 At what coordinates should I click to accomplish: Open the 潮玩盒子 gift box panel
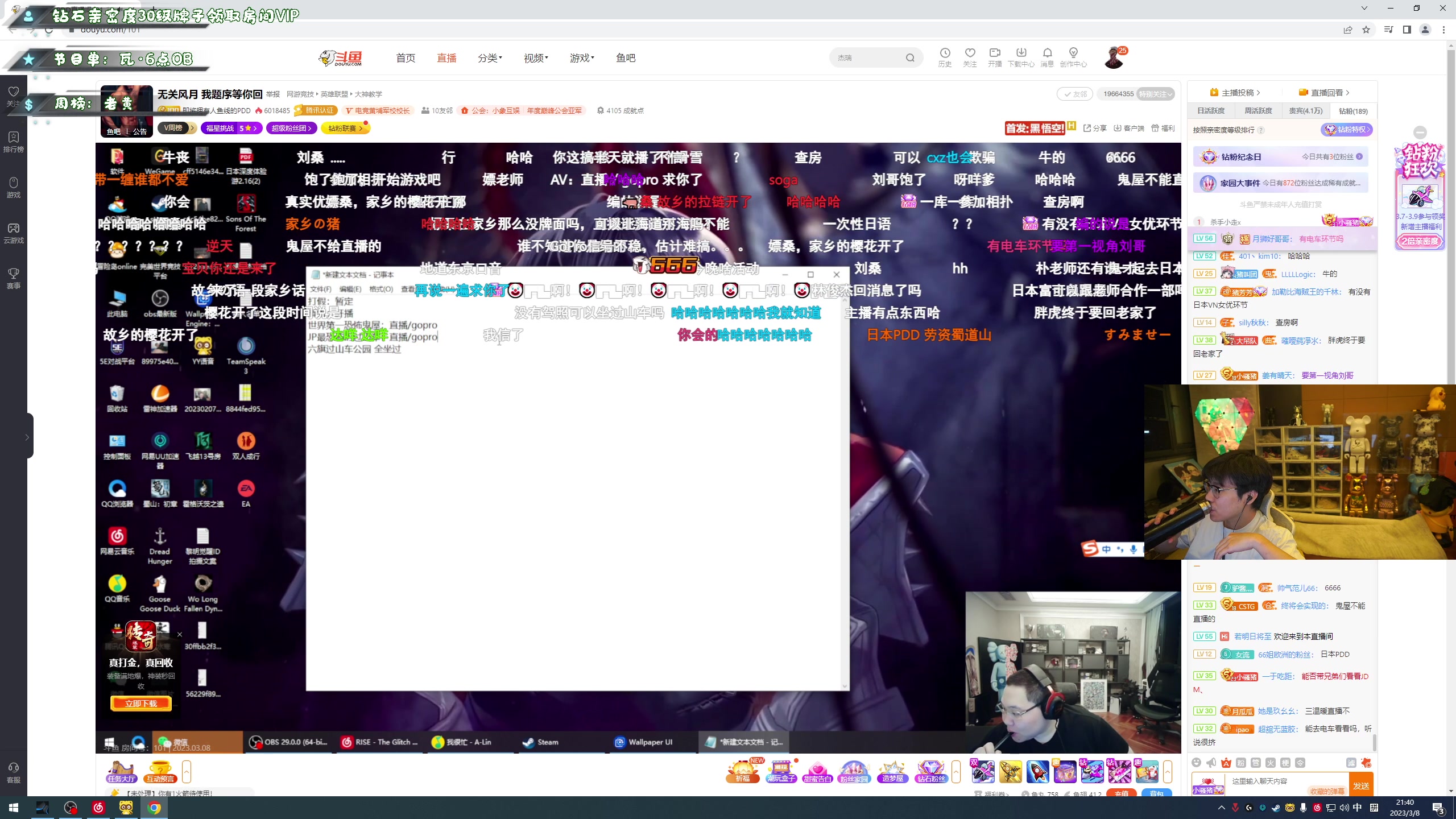pyautogui.click(x=780, y=771)
